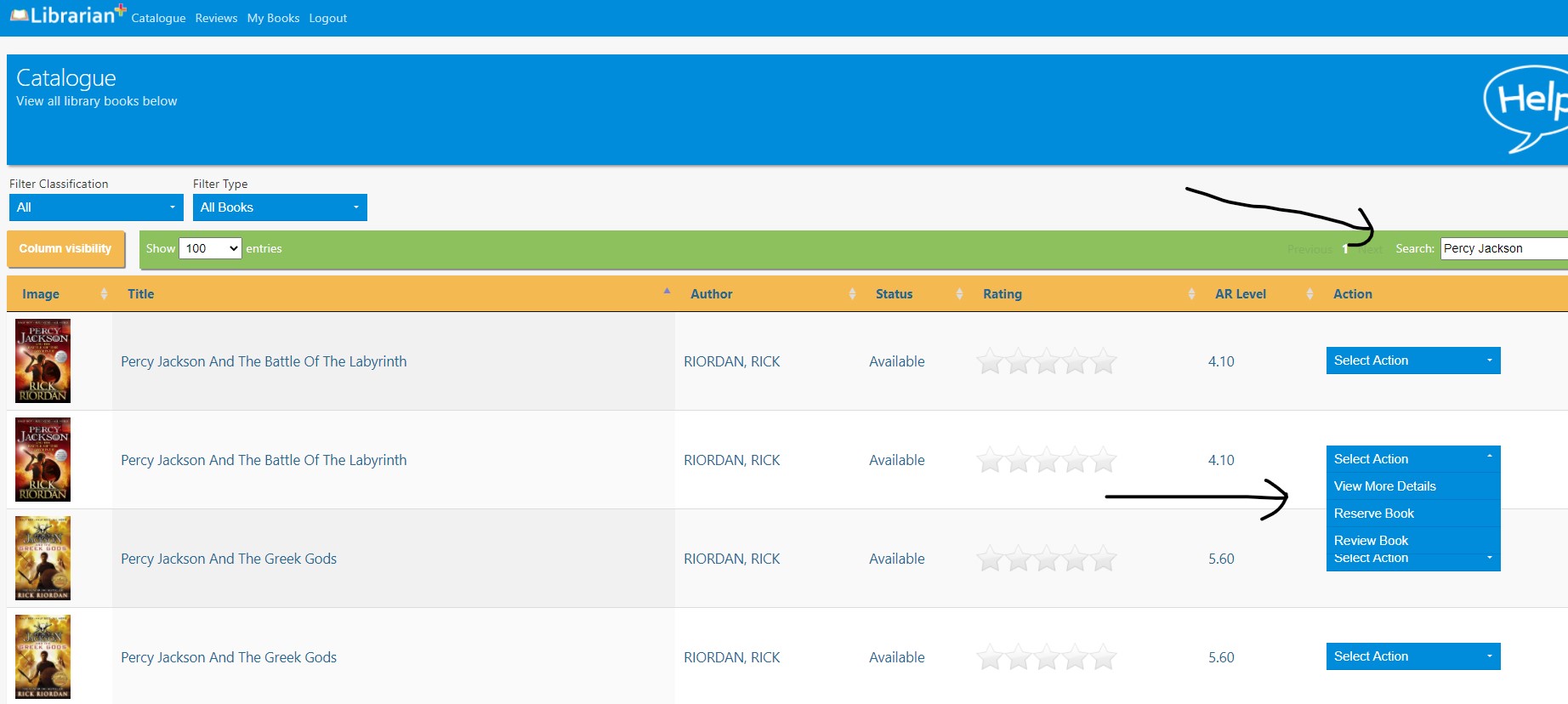The image size is (1568, 704).
Task: Click the first rating star in the first Labyrinth row
Action: coord(990,361)
